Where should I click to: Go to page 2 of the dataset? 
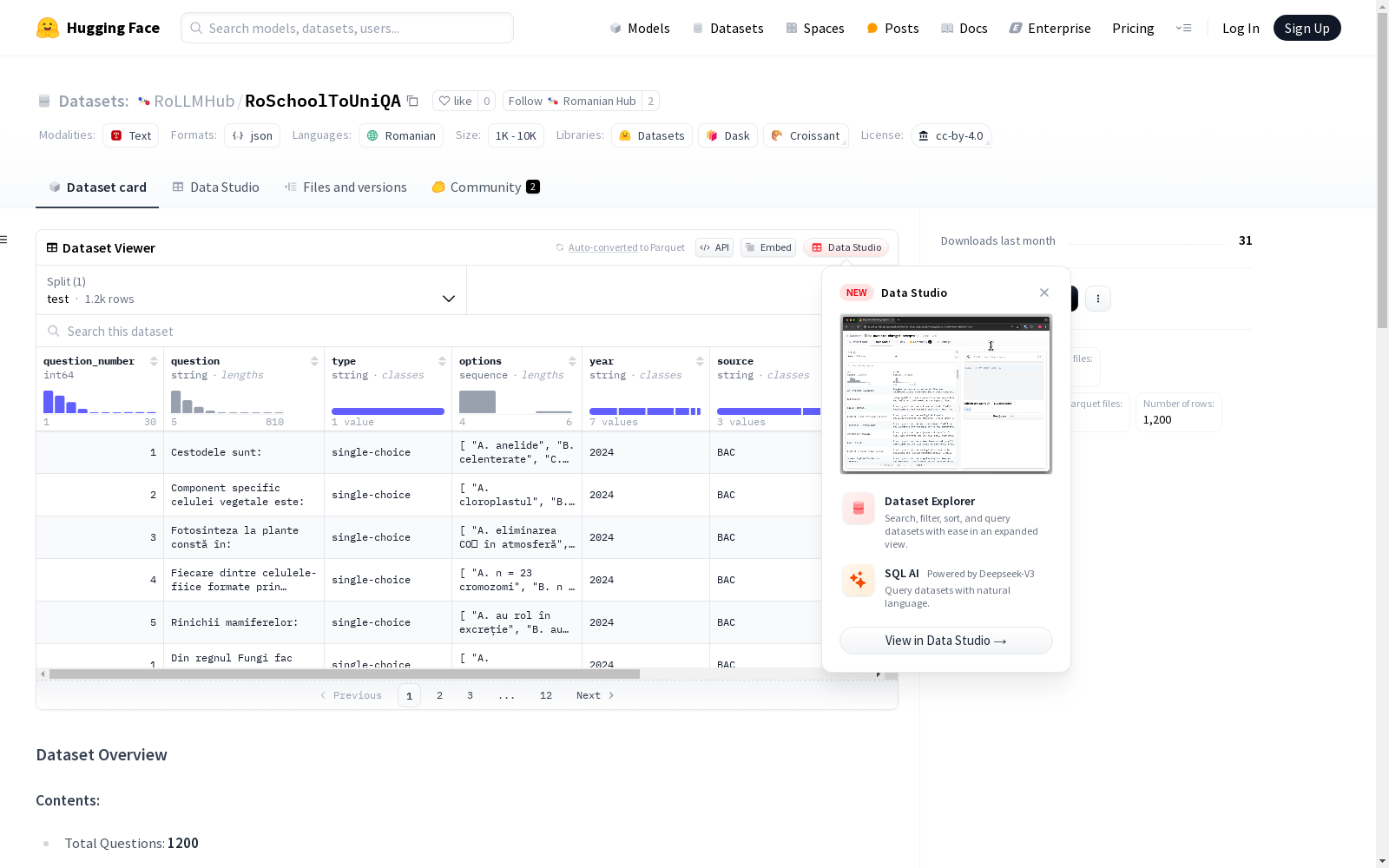click(x=440, y=695)
